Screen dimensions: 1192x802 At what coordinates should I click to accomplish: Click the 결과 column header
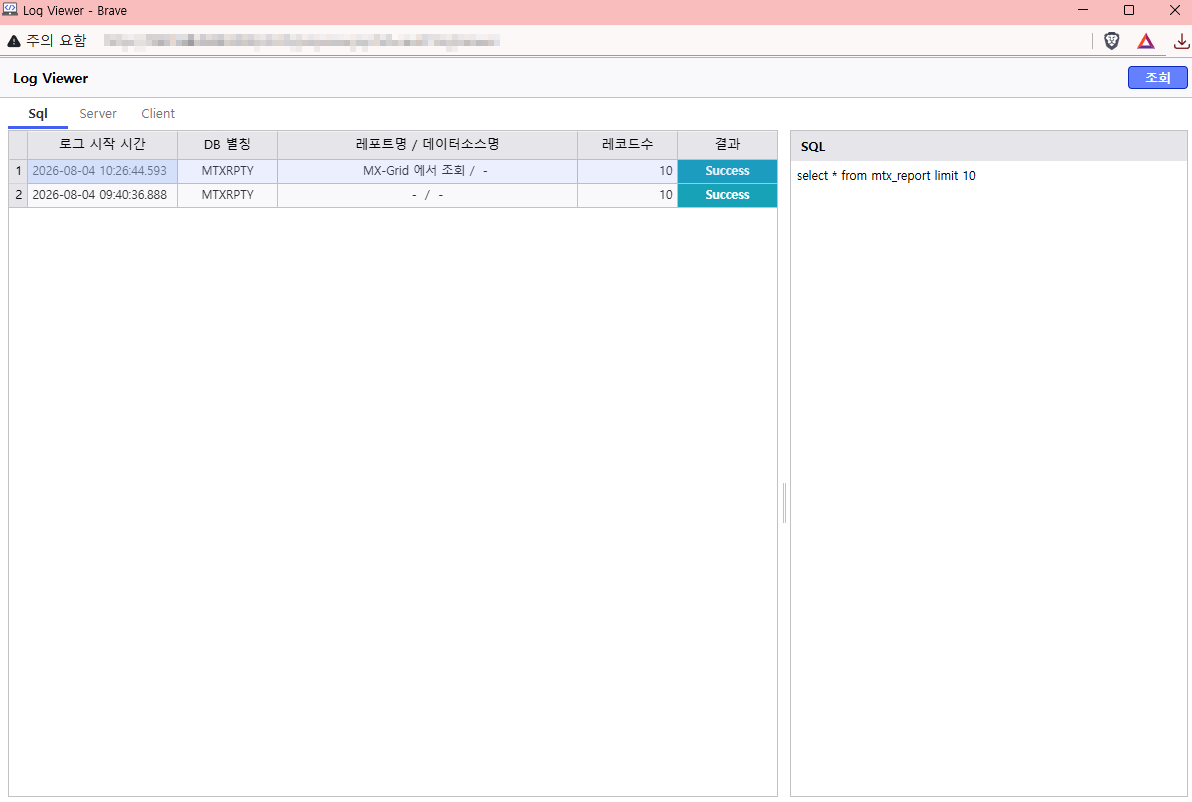point(728,144)
